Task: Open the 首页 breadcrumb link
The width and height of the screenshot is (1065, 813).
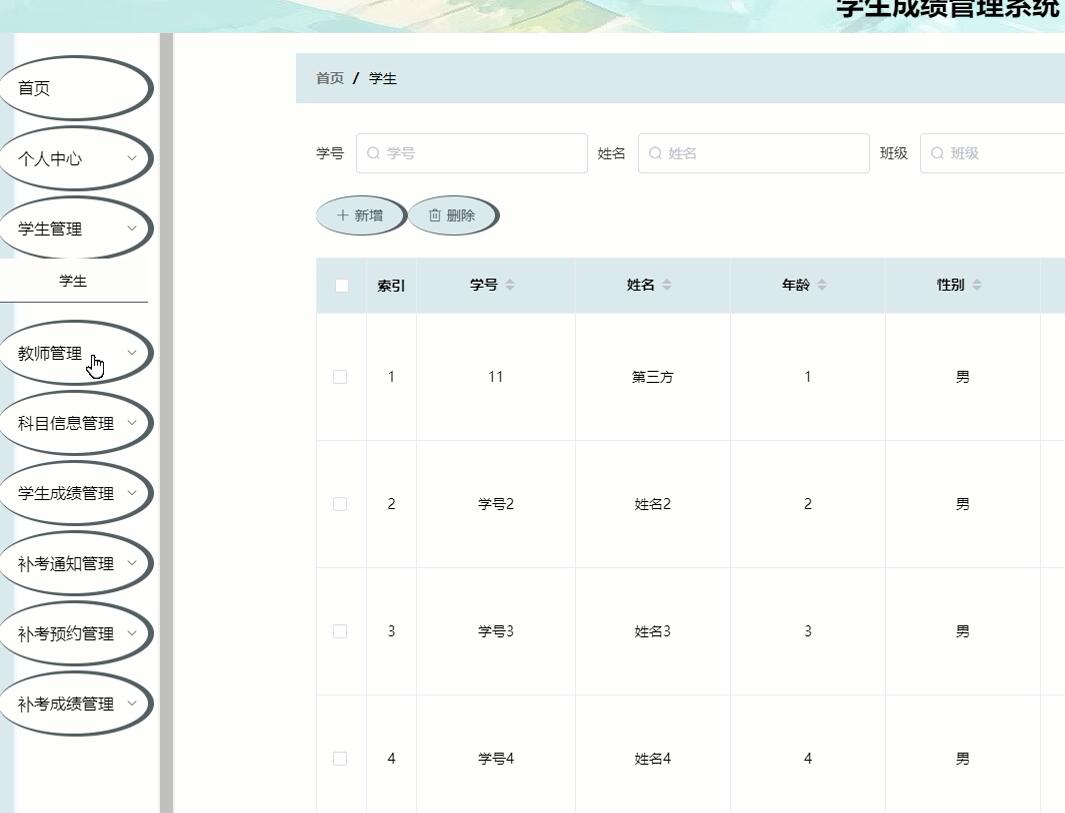Action: click(x=331, y=77)
